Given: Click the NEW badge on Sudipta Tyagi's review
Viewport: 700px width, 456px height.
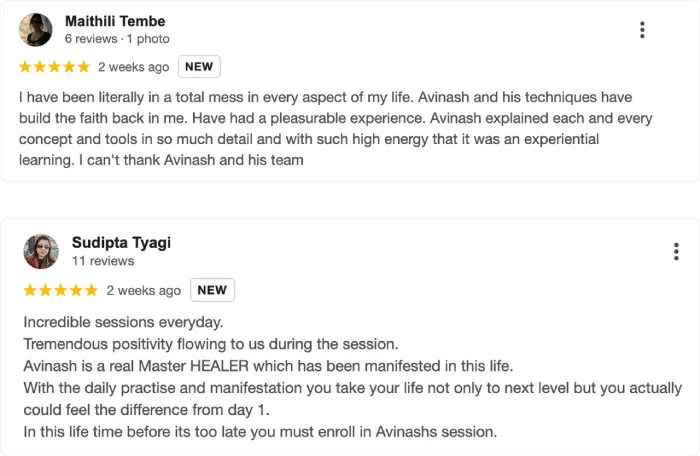Looking at the screenshot, I should click(x=212, y=290).
